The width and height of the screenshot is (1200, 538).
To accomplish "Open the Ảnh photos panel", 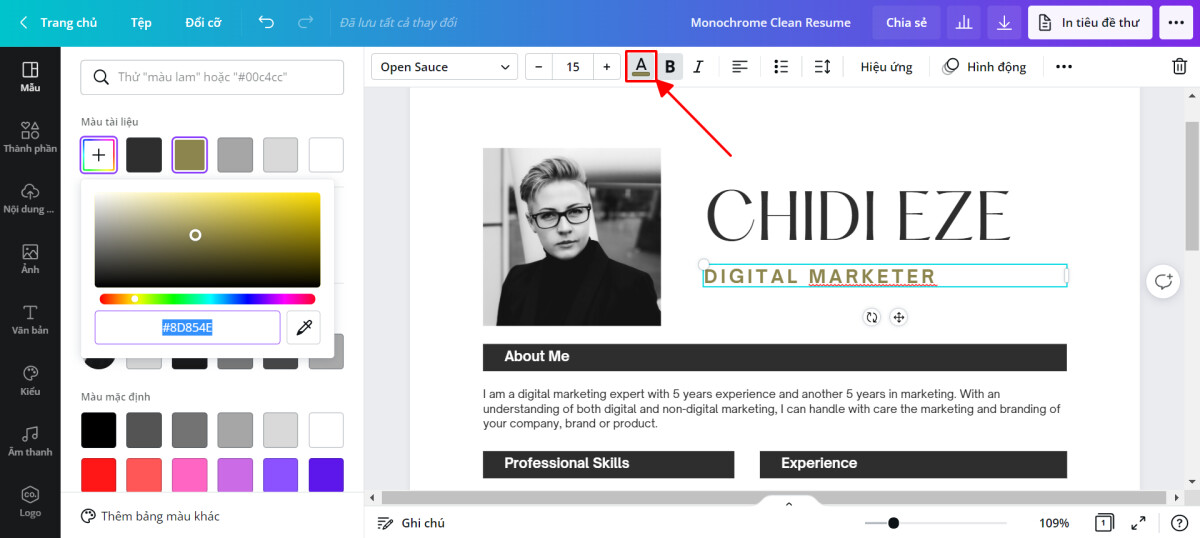I will pyautogui.click(x=30, y=259).
